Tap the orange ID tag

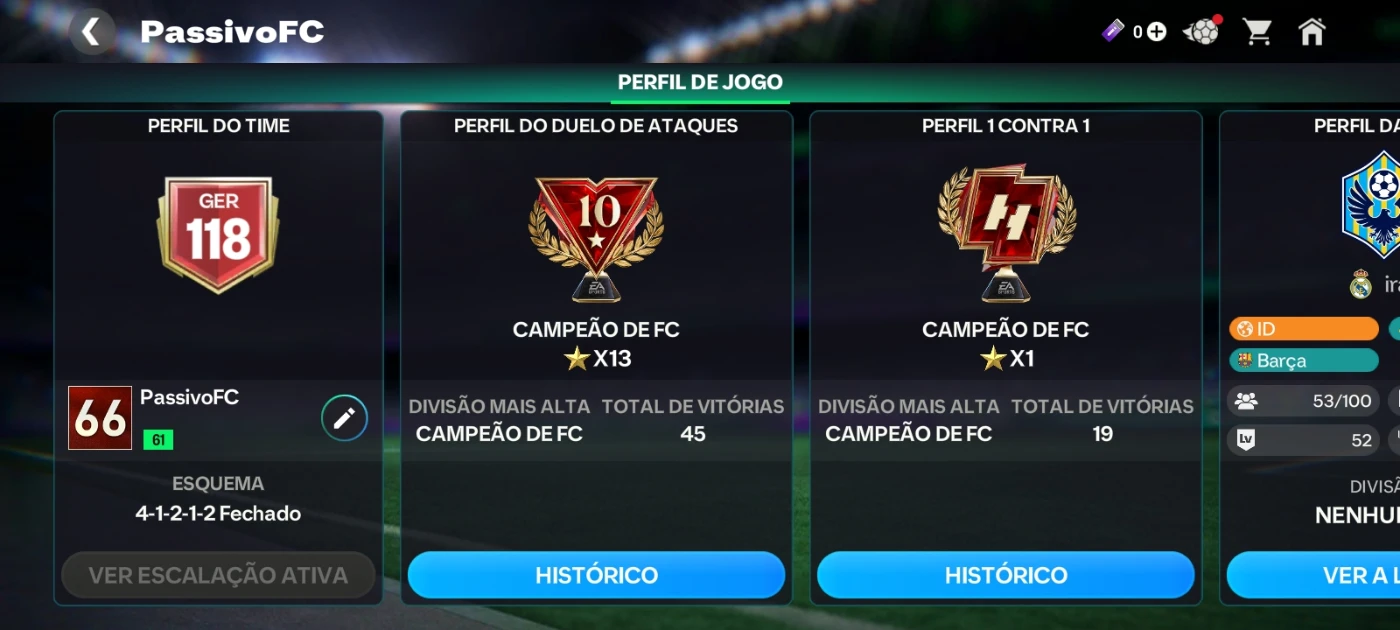coord(1304,329)
